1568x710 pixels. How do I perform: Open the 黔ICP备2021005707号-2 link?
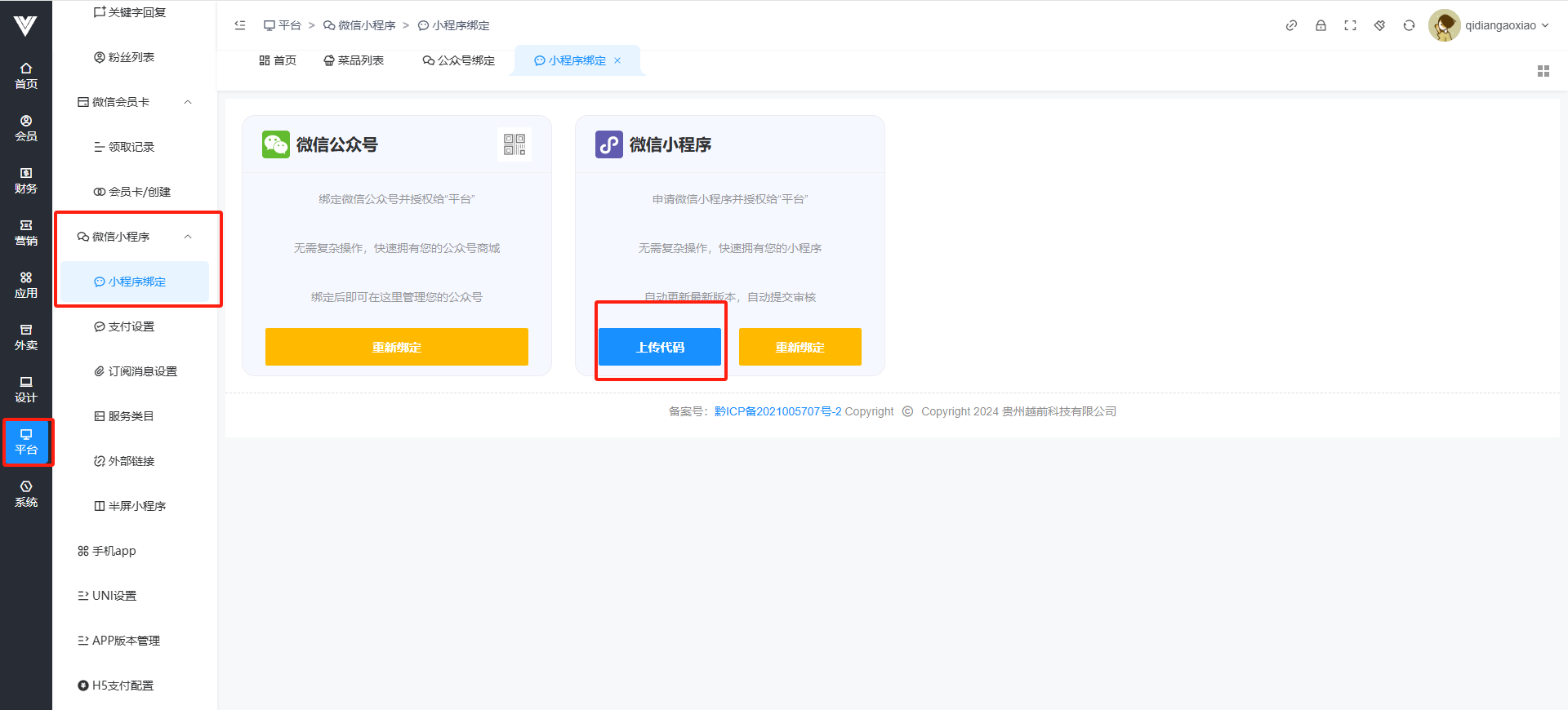[777, 411]
